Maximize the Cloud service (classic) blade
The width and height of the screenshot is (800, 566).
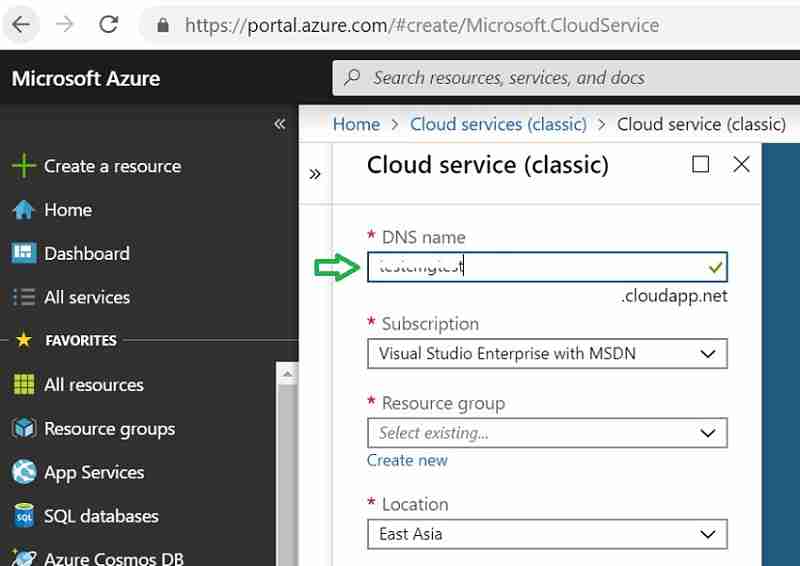(x=700, y=164)
